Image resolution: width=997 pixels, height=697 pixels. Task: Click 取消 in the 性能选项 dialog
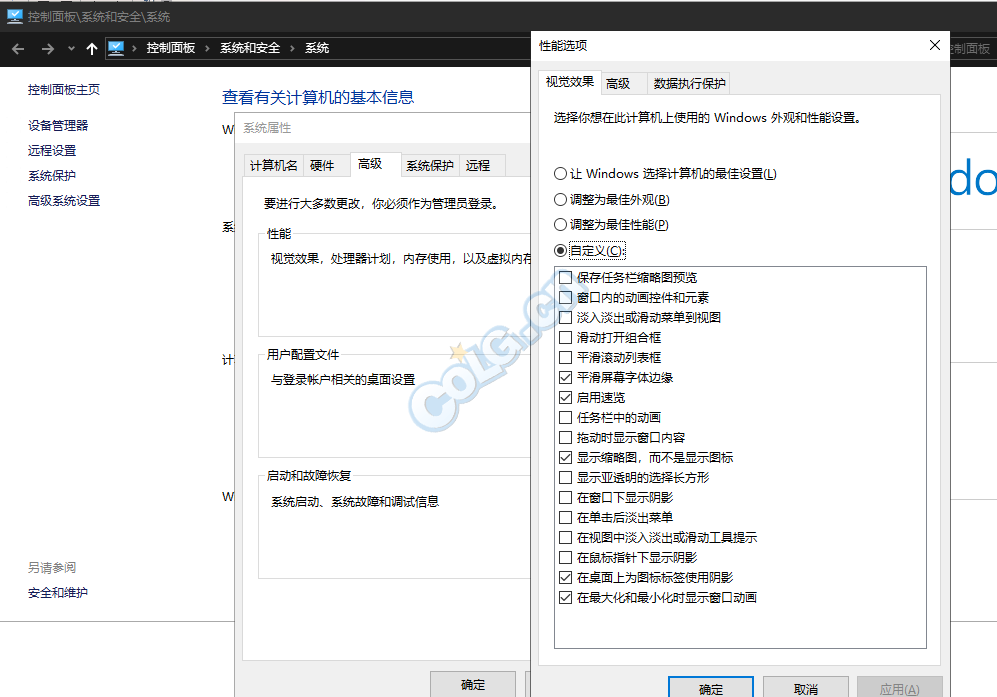[x=805, y=688]
